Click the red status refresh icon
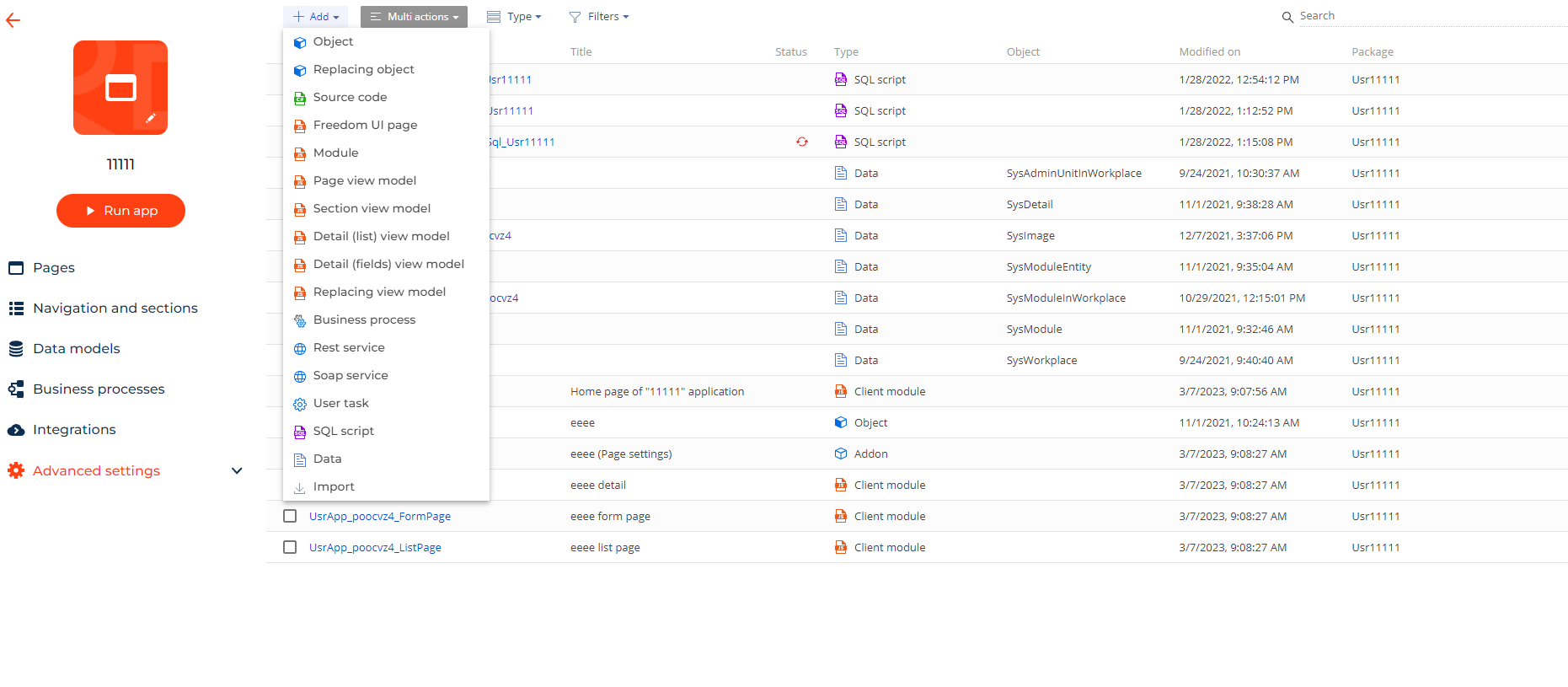 (x=802, y=142)
